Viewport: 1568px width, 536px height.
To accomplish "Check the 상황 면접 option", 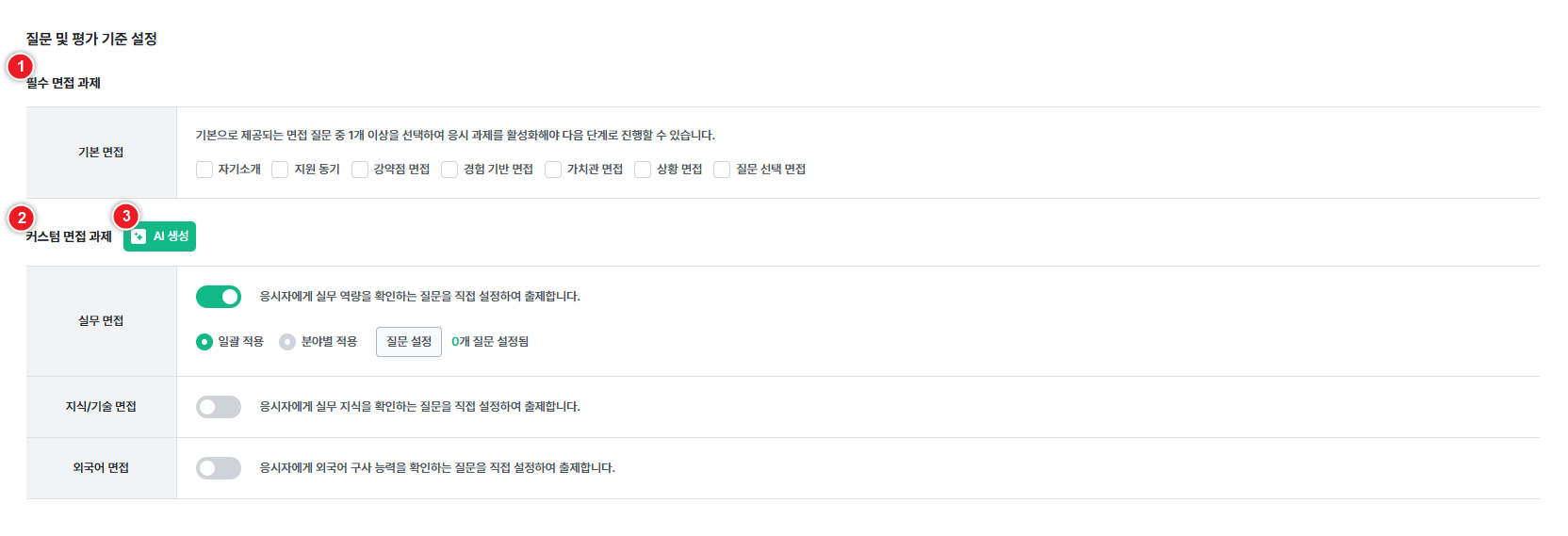I will pos(643,170).
